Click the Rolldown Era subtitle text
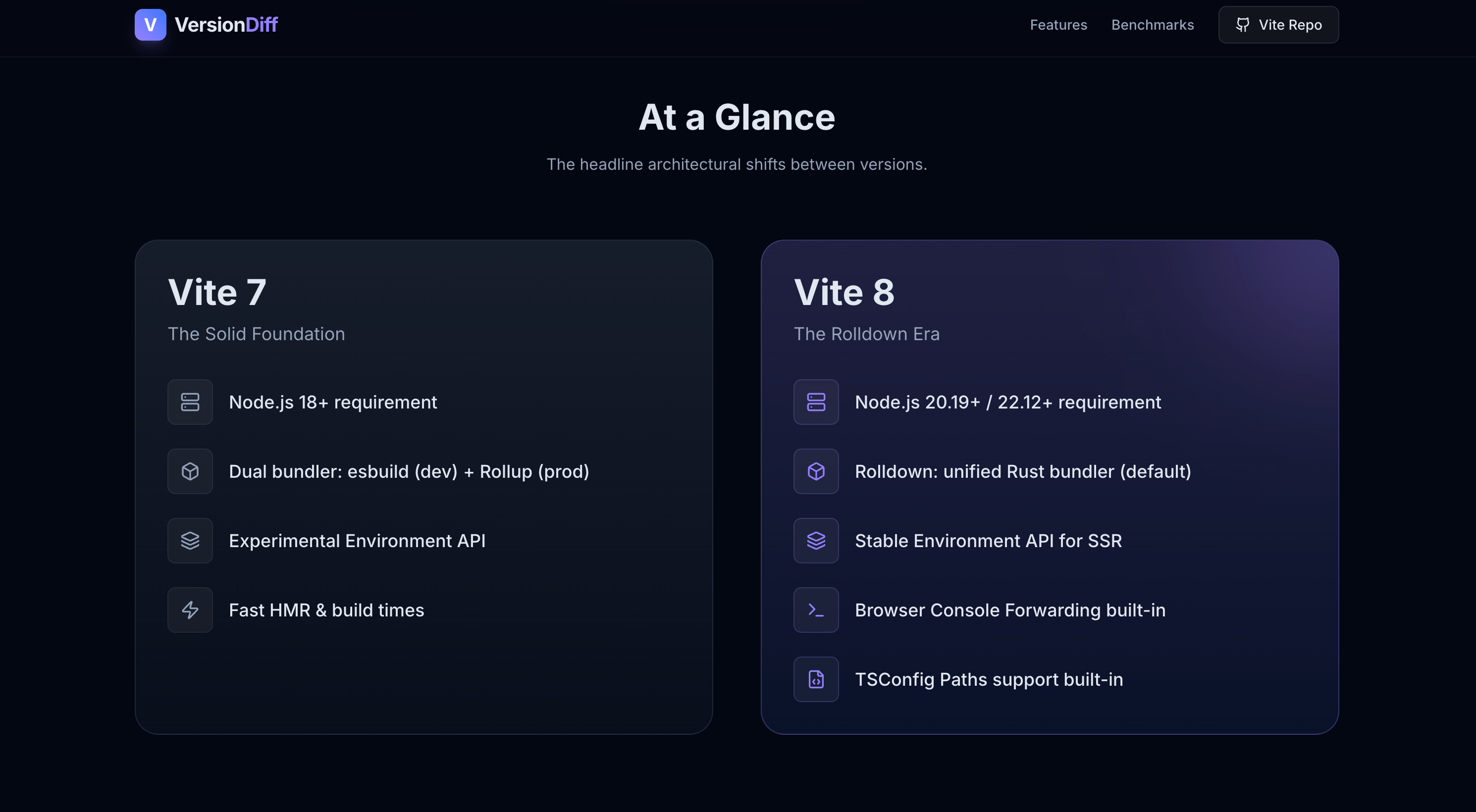 pos(867,334)
